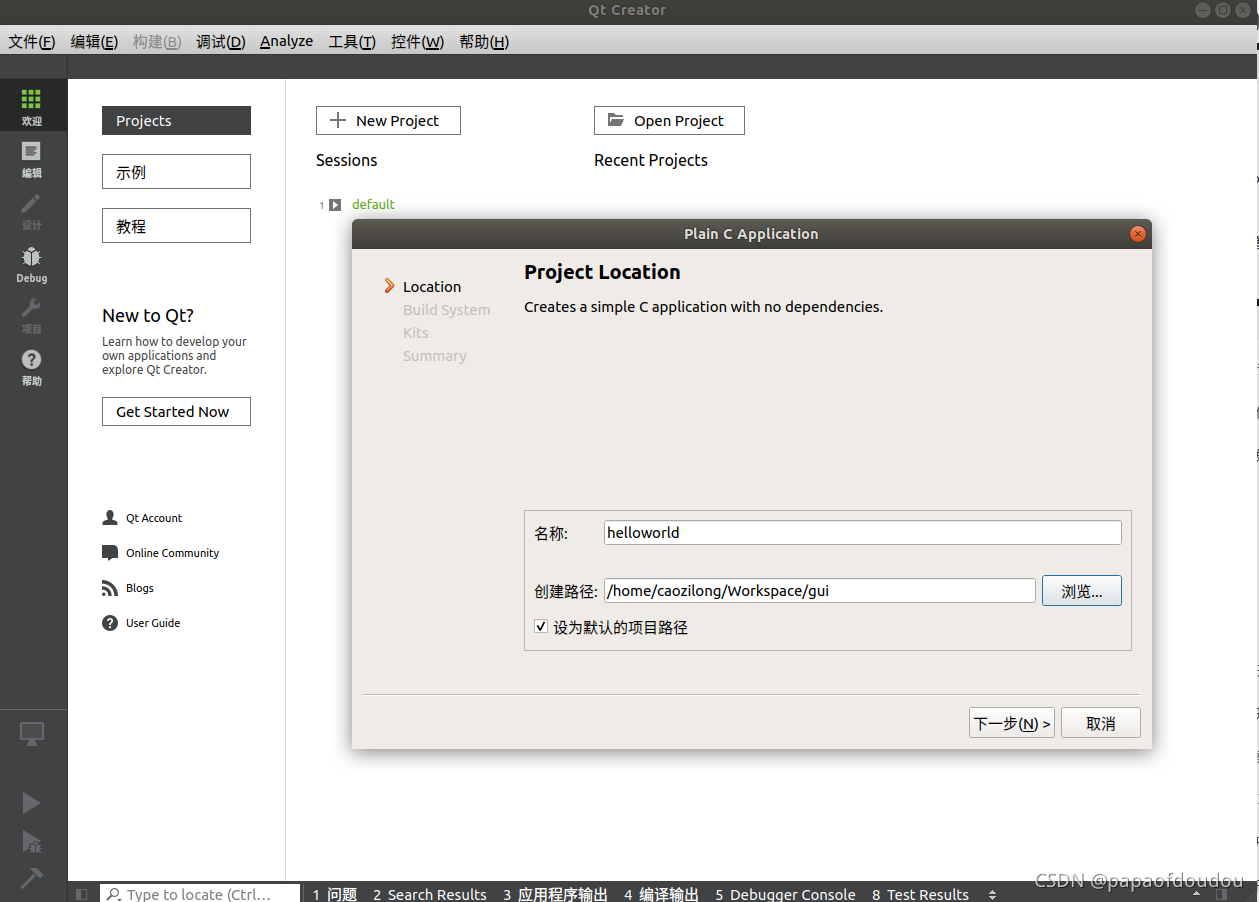The image size is (1259, 902).
Task: Click the default session play icon
Action: click(x=335, y=205)
